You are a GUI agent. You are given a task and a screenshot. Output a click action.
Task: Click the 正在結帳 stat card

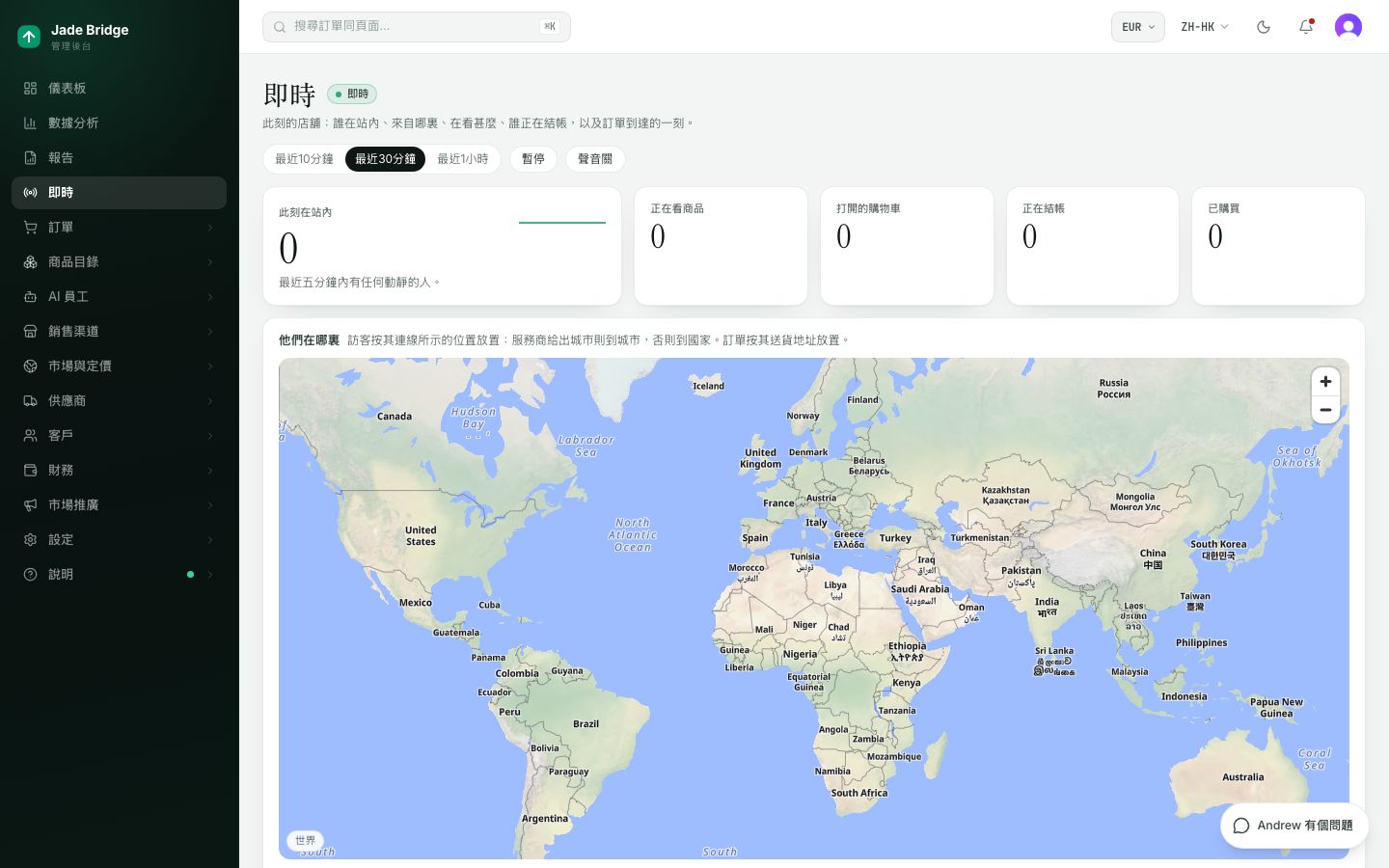(x=1093, y=246)
